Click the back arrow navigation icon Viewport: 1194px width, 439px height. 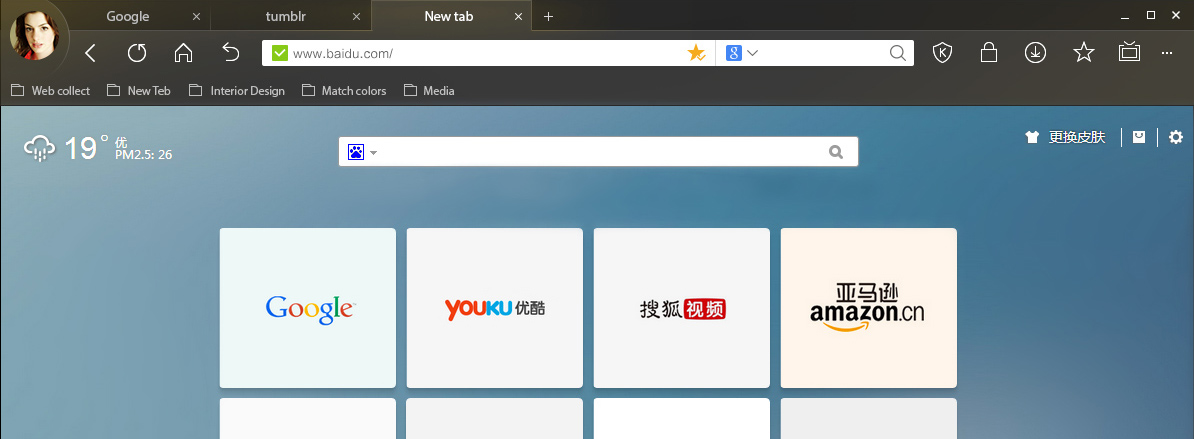pyautogui.click(x=91, y=52)
